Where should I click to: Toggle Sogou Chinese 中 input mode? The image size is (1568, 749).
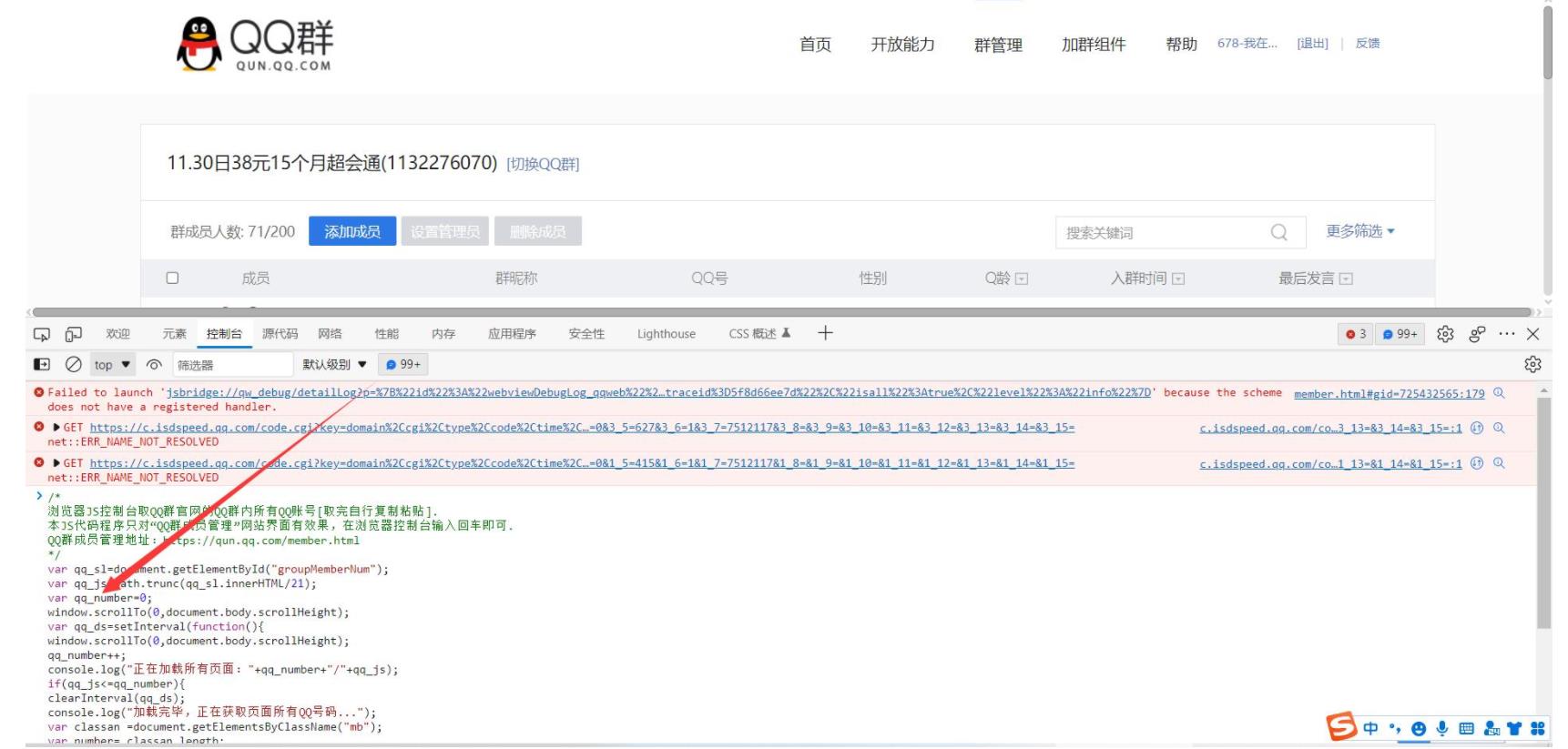(x=1370, y=728)
